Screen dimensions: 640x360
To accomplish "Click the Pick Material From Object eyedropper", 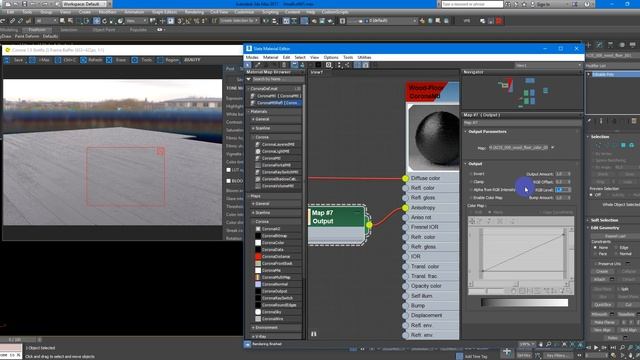I will [258, 65].
